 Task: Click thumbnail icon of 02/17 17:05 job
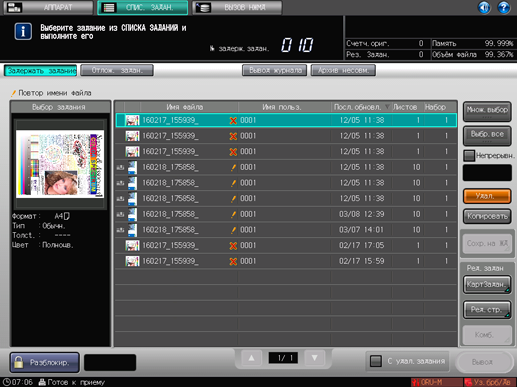pos(132,245)
